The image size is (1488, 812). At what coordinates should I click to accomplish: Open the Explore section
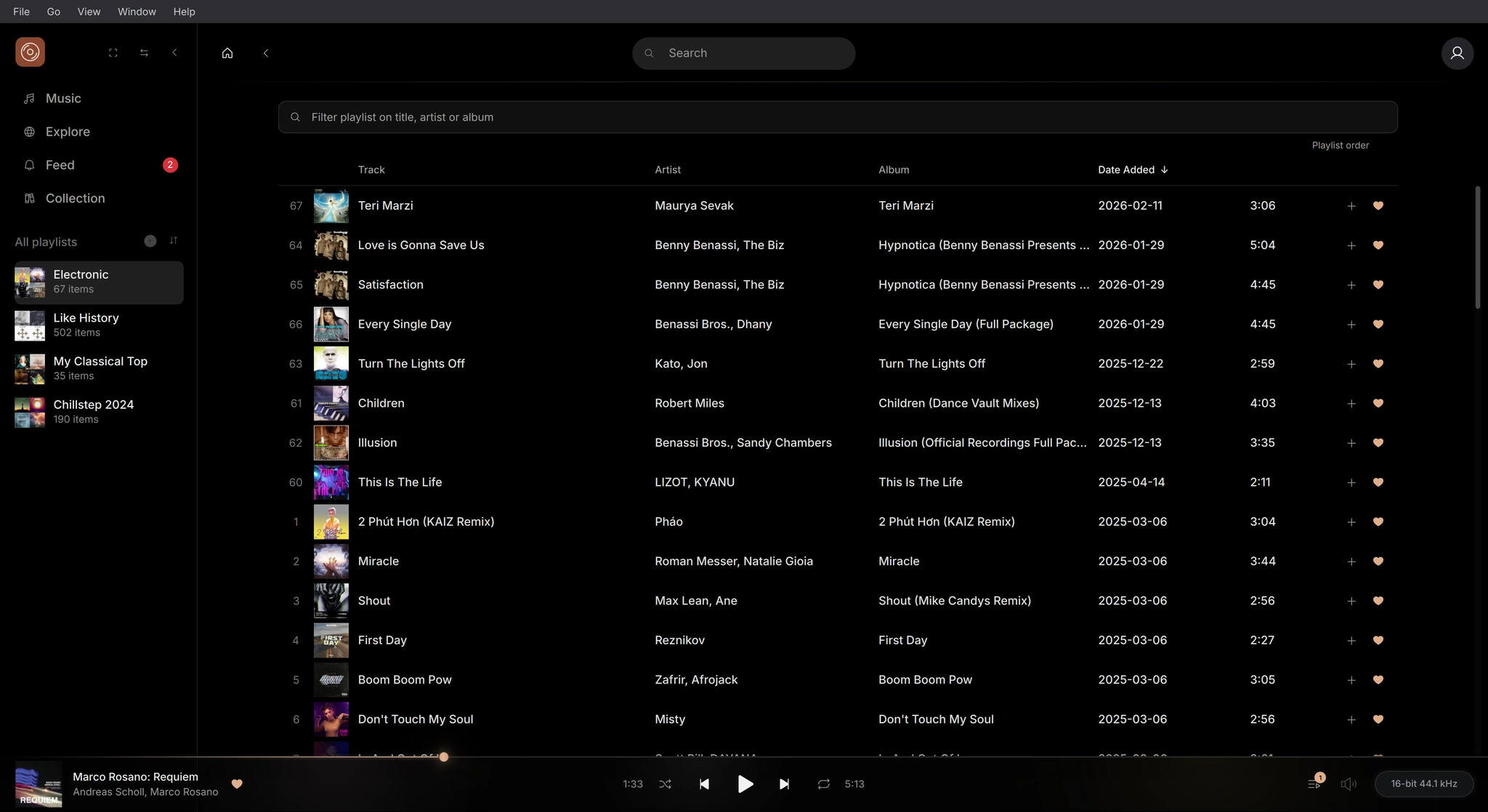[x=68, y=131]
